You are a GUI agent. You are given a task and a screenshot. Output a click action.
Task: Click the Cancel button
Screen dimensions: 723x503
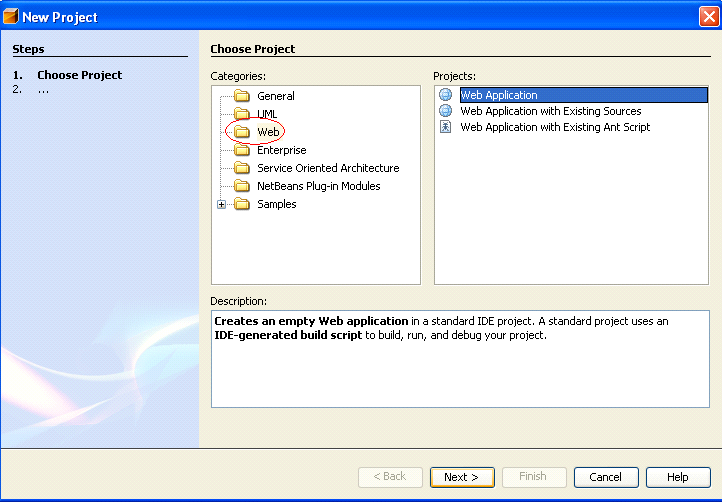coord(606,477)
